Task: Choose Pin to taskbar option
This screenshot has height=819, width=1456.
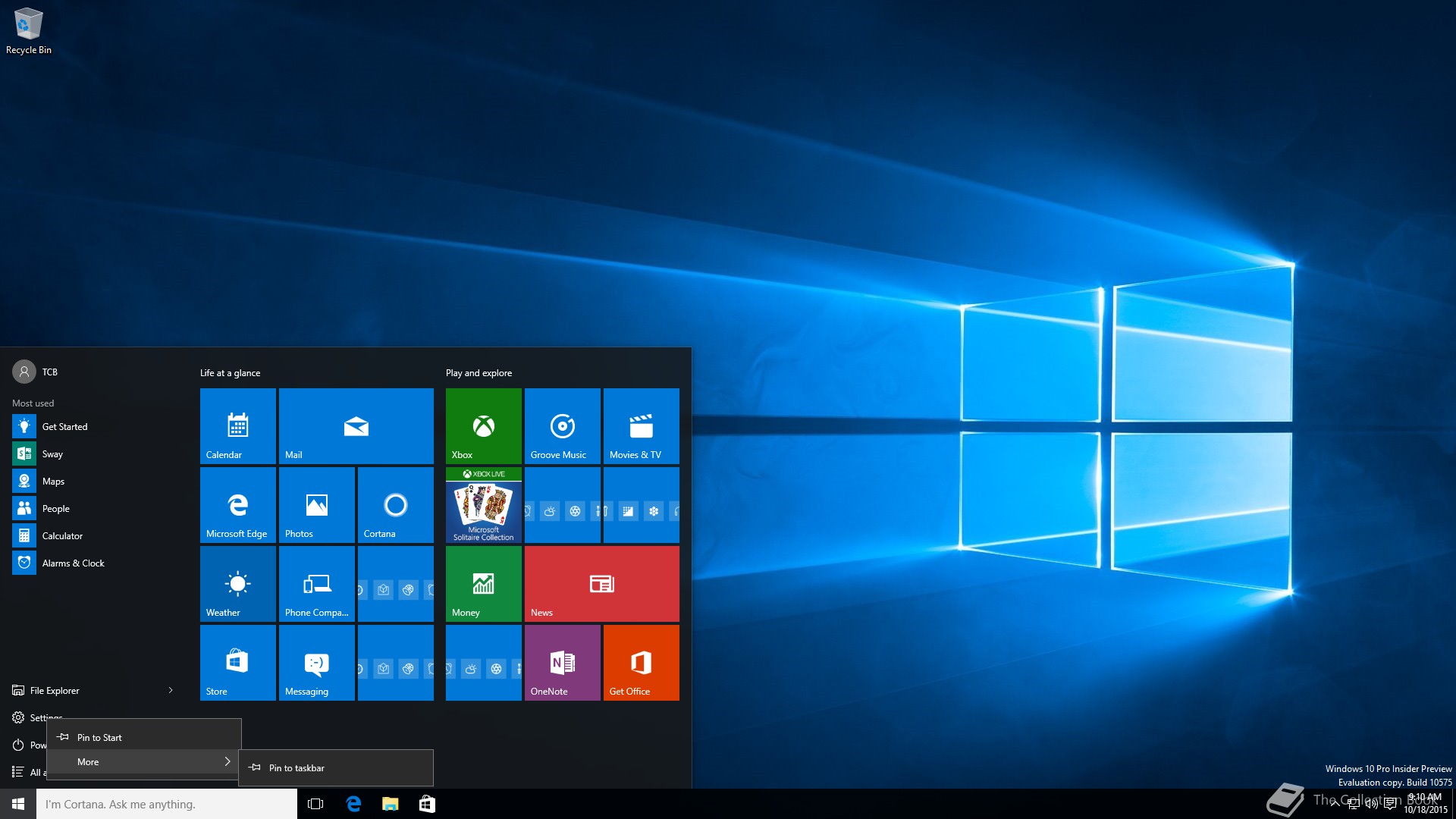Action: [335, 767]
